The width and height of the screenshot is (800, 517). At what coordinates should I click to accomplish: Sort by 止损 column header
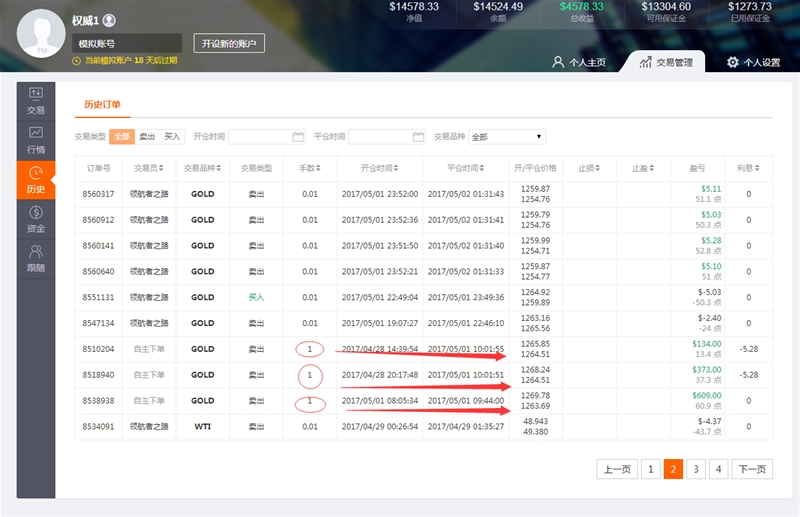589,168
